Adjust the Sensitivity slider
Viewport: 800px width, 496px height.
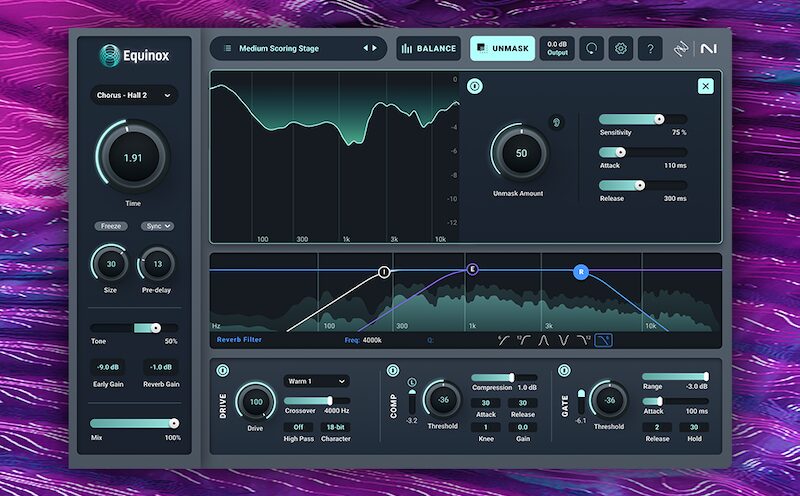click(643, 119)
